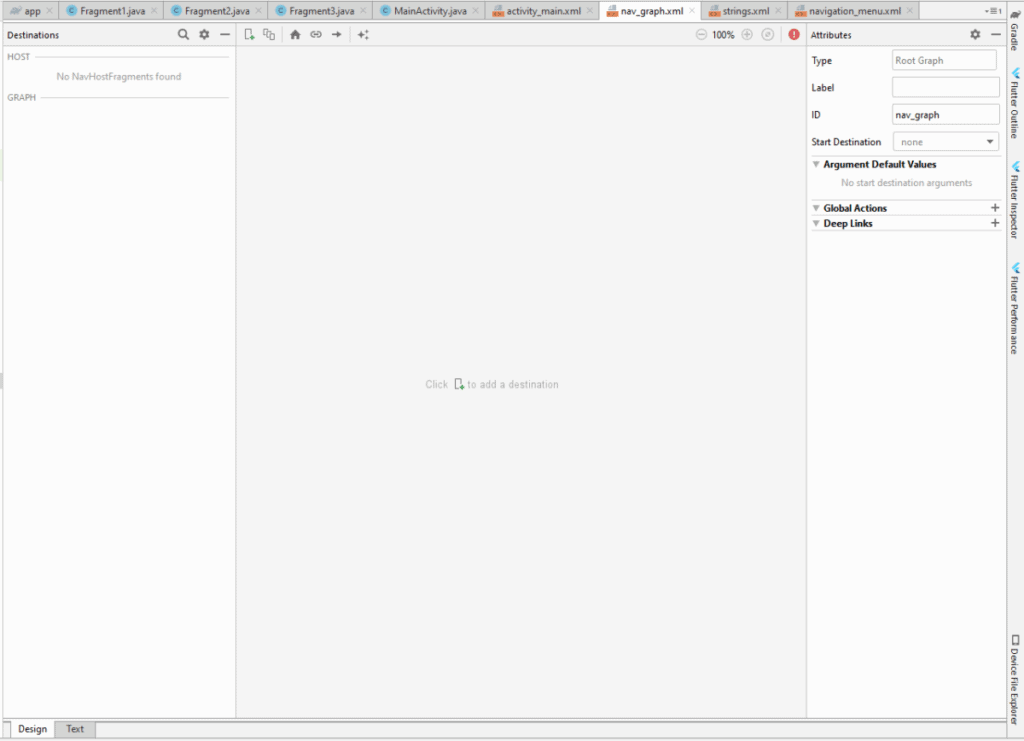
Task: Open the Device File Explorer side panel
Action: tap(1014, 674)
